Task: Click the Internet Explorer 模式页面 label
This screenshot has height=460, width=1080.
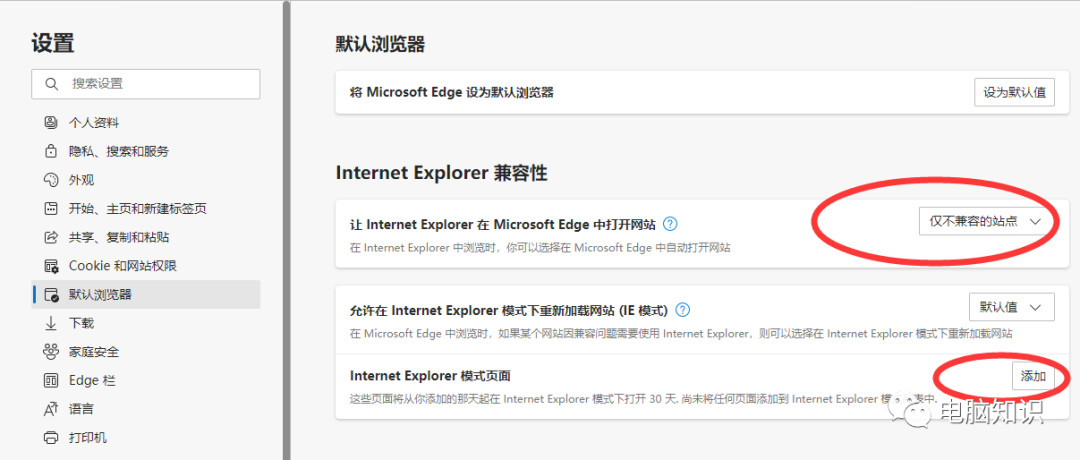Action: pyautogui.click(x=430, y=376)
